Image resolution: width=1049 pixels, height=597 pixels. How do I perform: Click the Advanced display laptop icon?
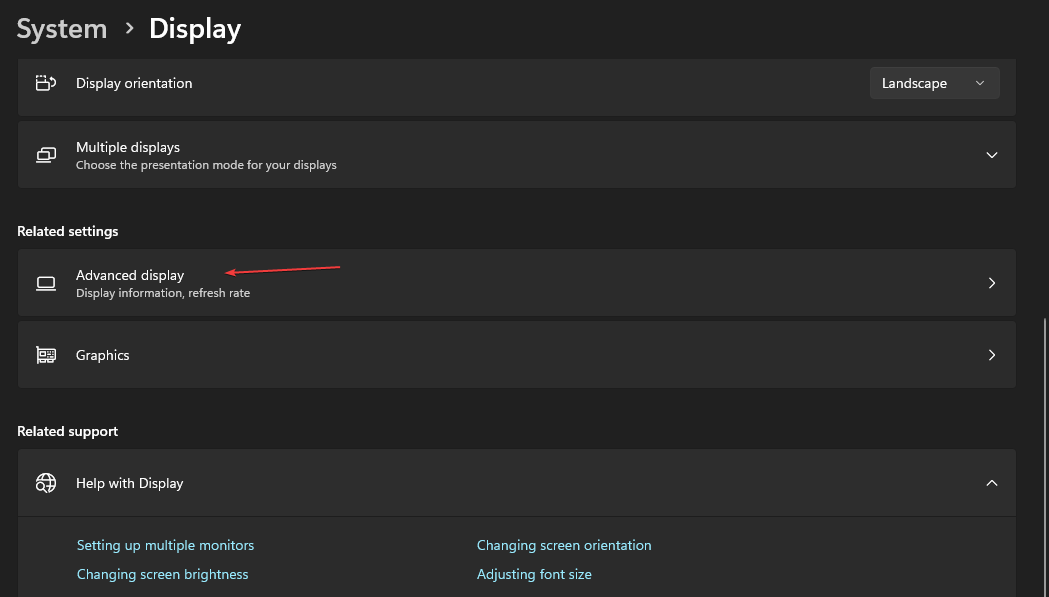click(45, 283)
